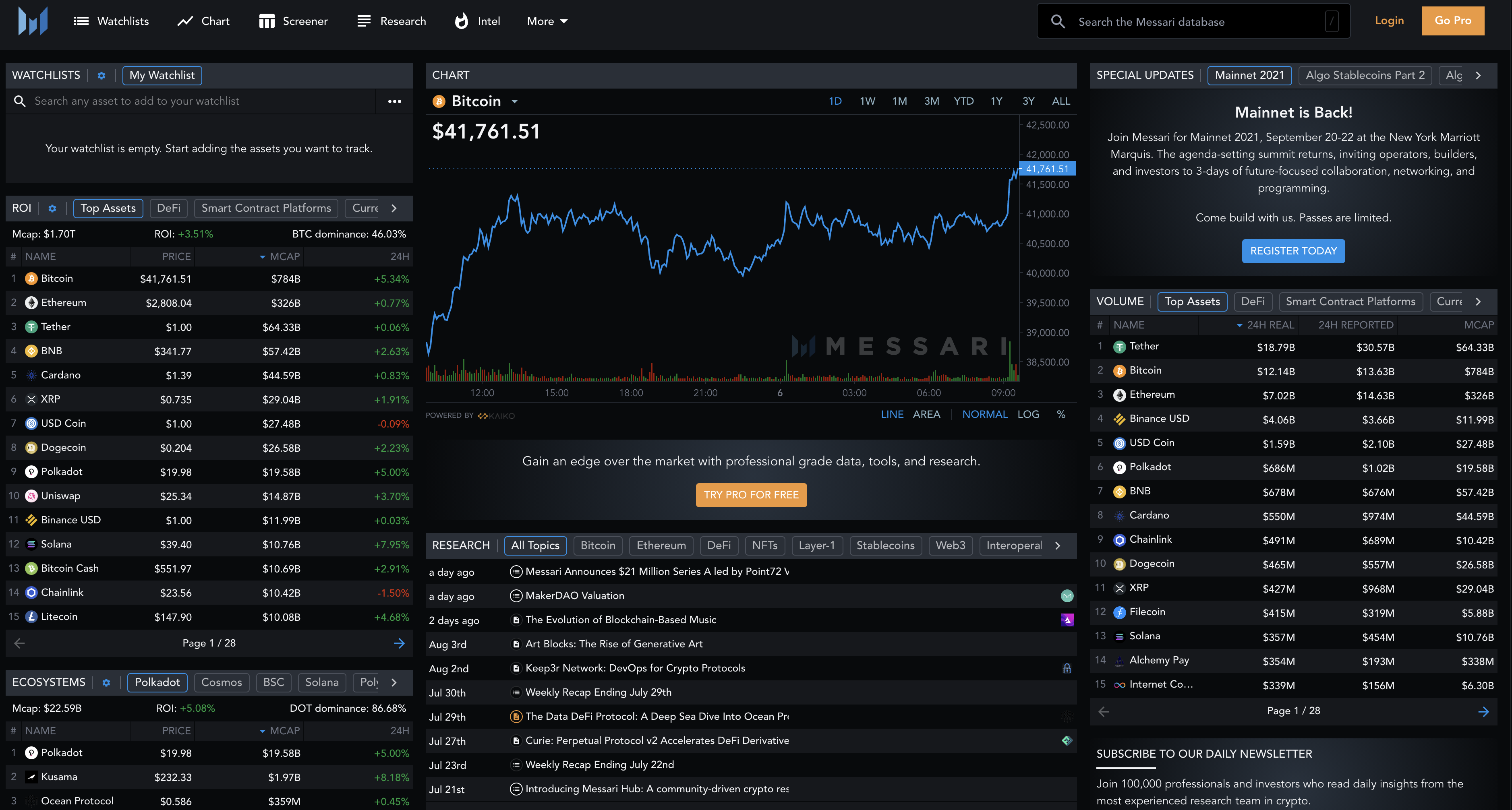Expand more Volume category tabs chevron
Image resolution: width=1512 pixels, height=810 pixels.
point(1478,302)
